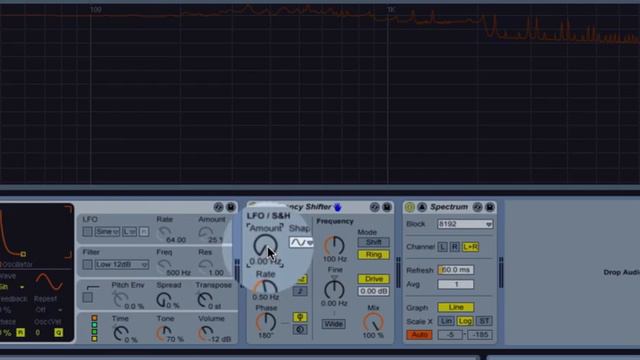Click the Operator Volume knob at -12 dB
The width and height of the screenshot is (640, 360).
[205, 333]
